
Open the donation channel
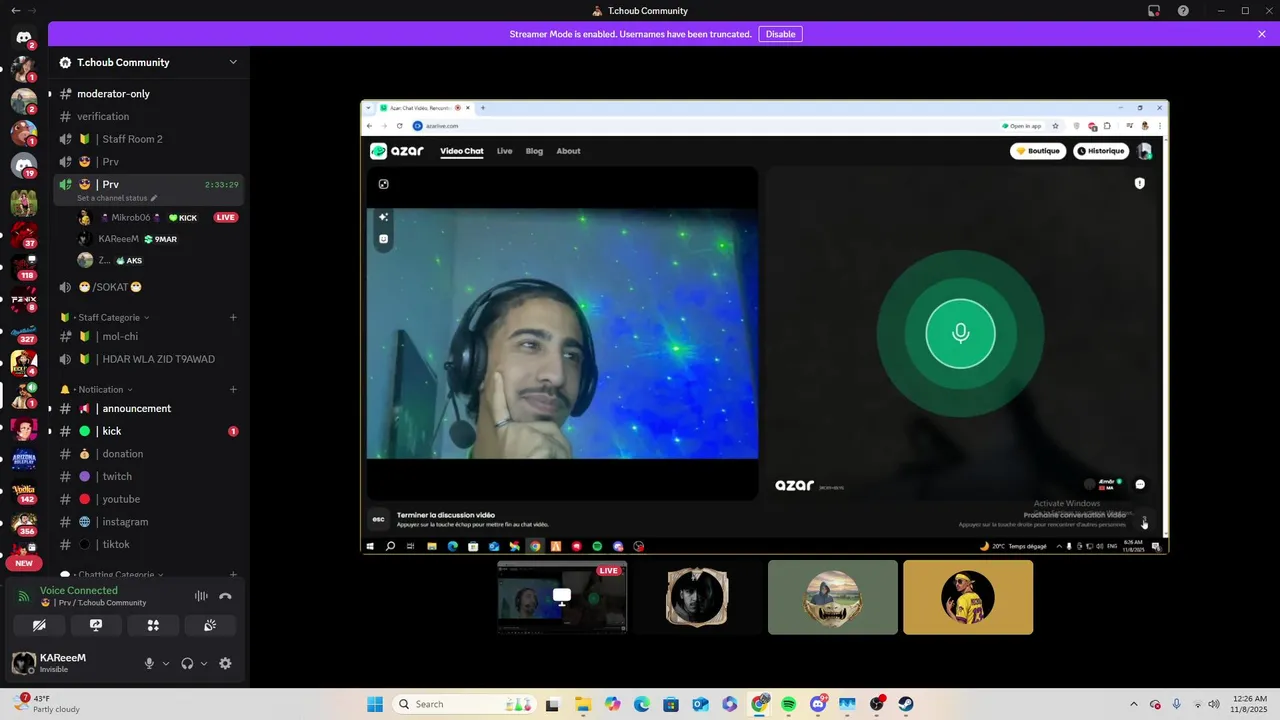148,454
